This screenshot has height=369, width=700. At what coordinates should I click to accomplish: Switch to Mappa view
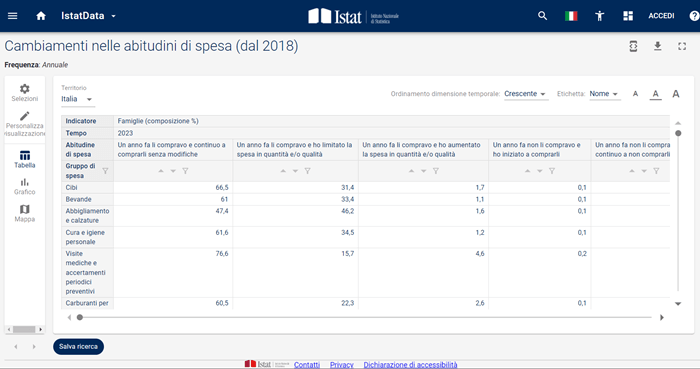coord(25,213)
